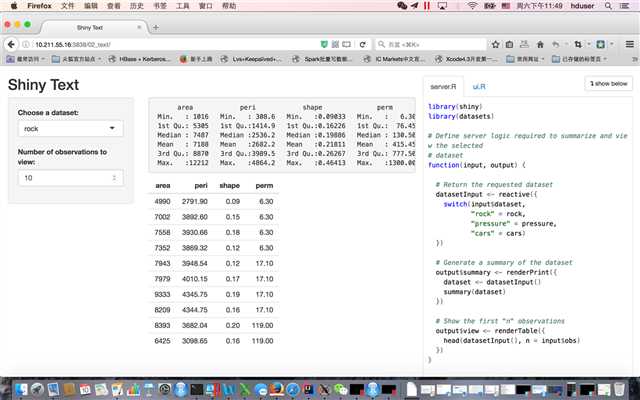This screenshot has height=400, width=640.
Task: Click the Wi-Fi status icon
Action: tap(472, 6)
